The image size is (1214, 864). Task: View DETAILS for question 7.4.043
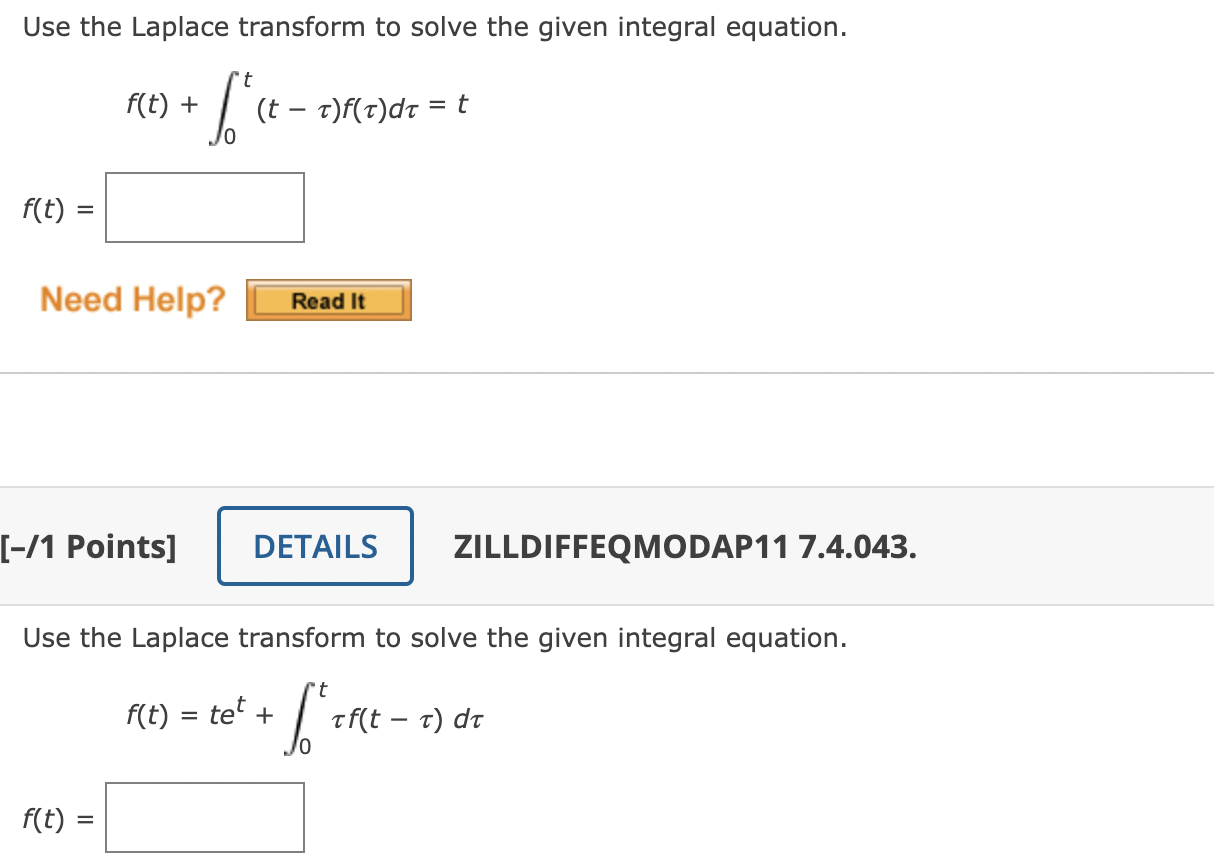click(x=315, y=546)
